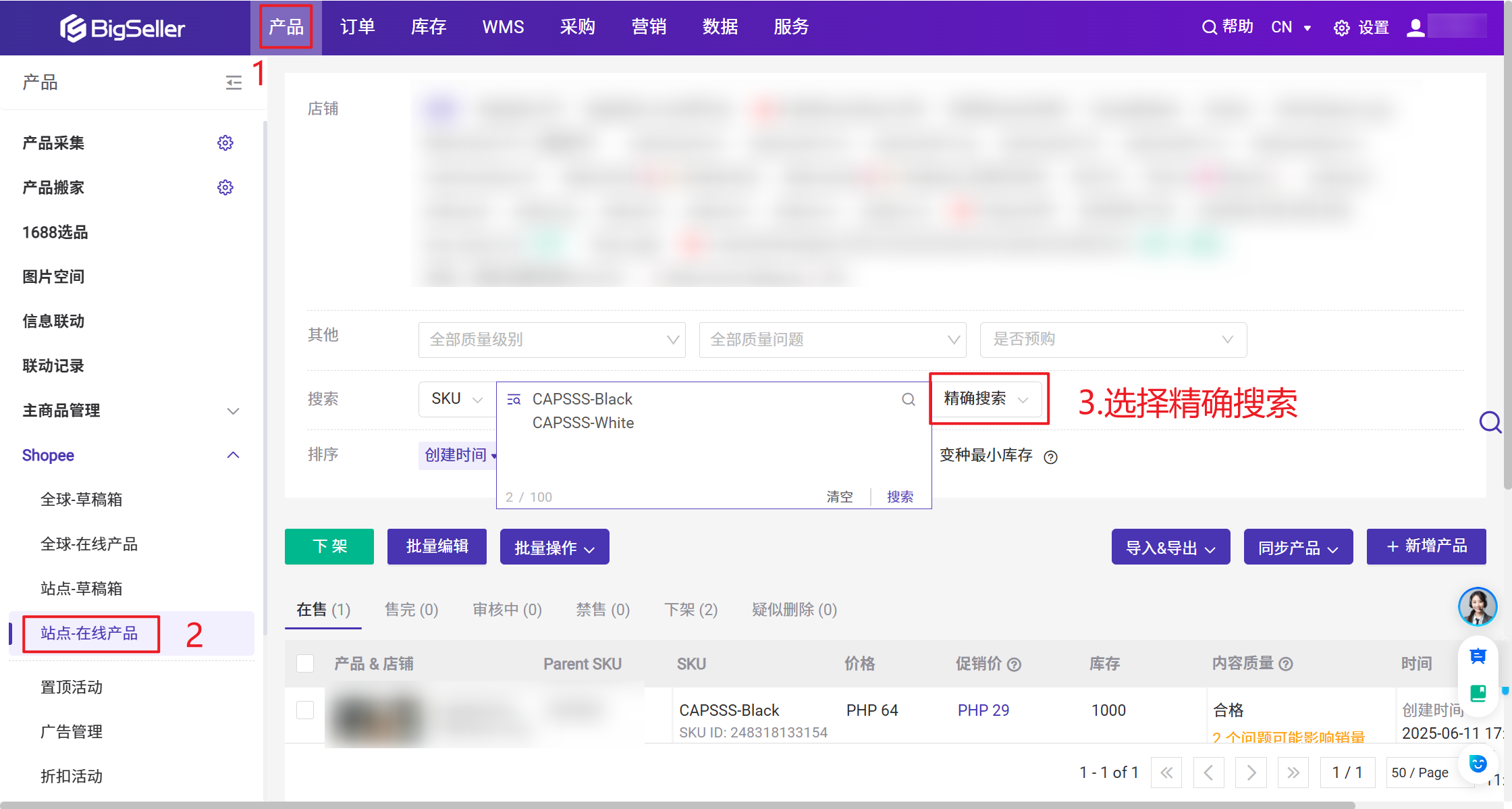Open settings gear next to 产品采集
The height and width of the screenshot is (809, 1512).
coord(225,142)
